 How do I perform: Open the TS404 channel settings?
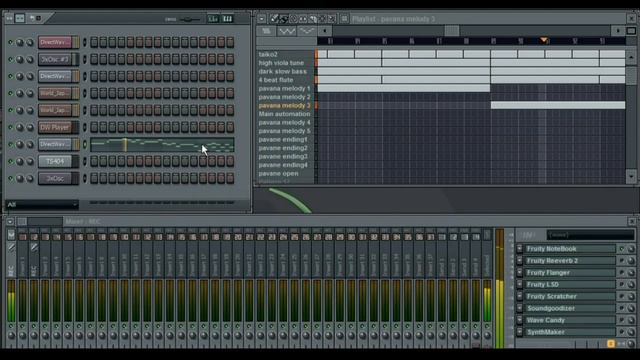tap(55, 162)
